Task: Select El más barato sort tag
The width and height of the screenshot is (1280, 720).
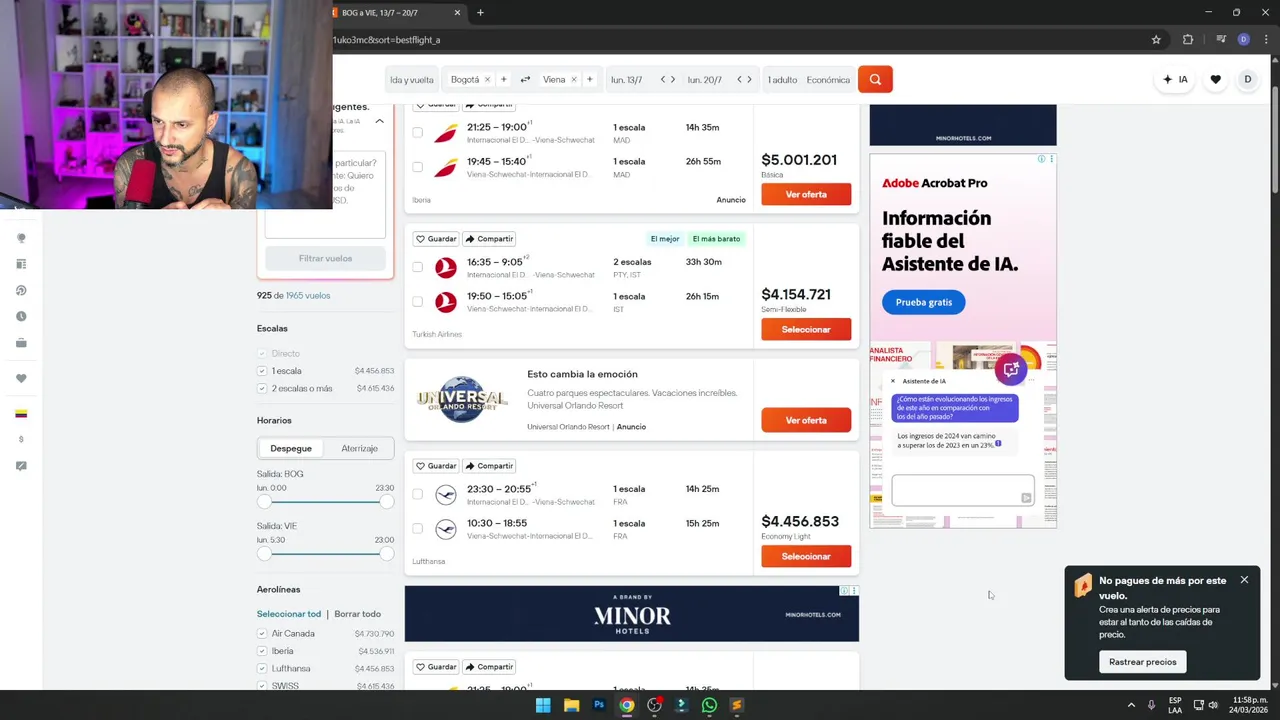Action: pos(716,239)
